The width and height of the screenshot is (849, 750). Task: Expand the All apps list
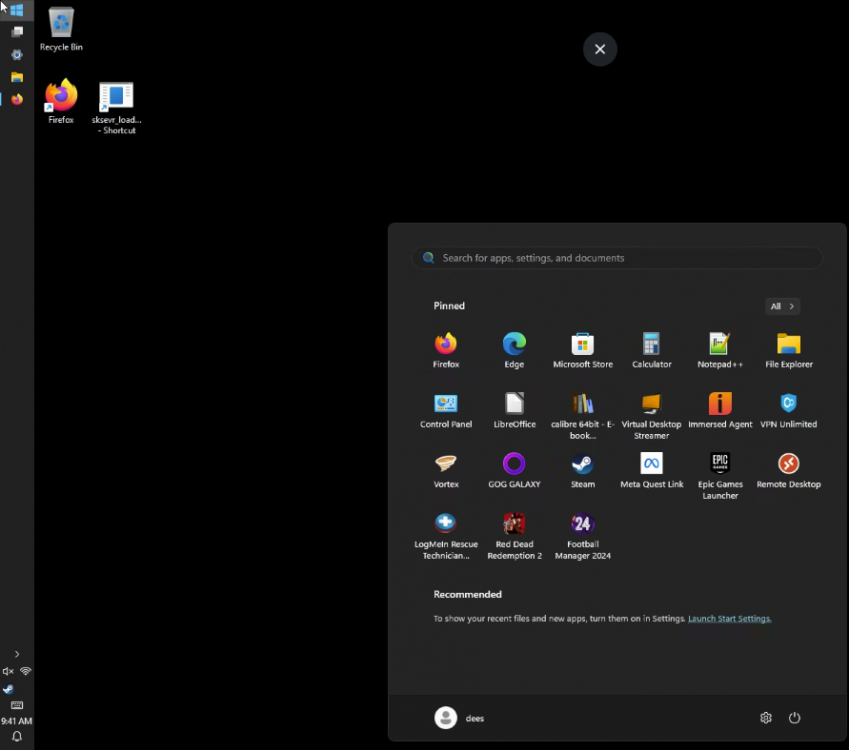pyautogui.click(x=782, y=306)
